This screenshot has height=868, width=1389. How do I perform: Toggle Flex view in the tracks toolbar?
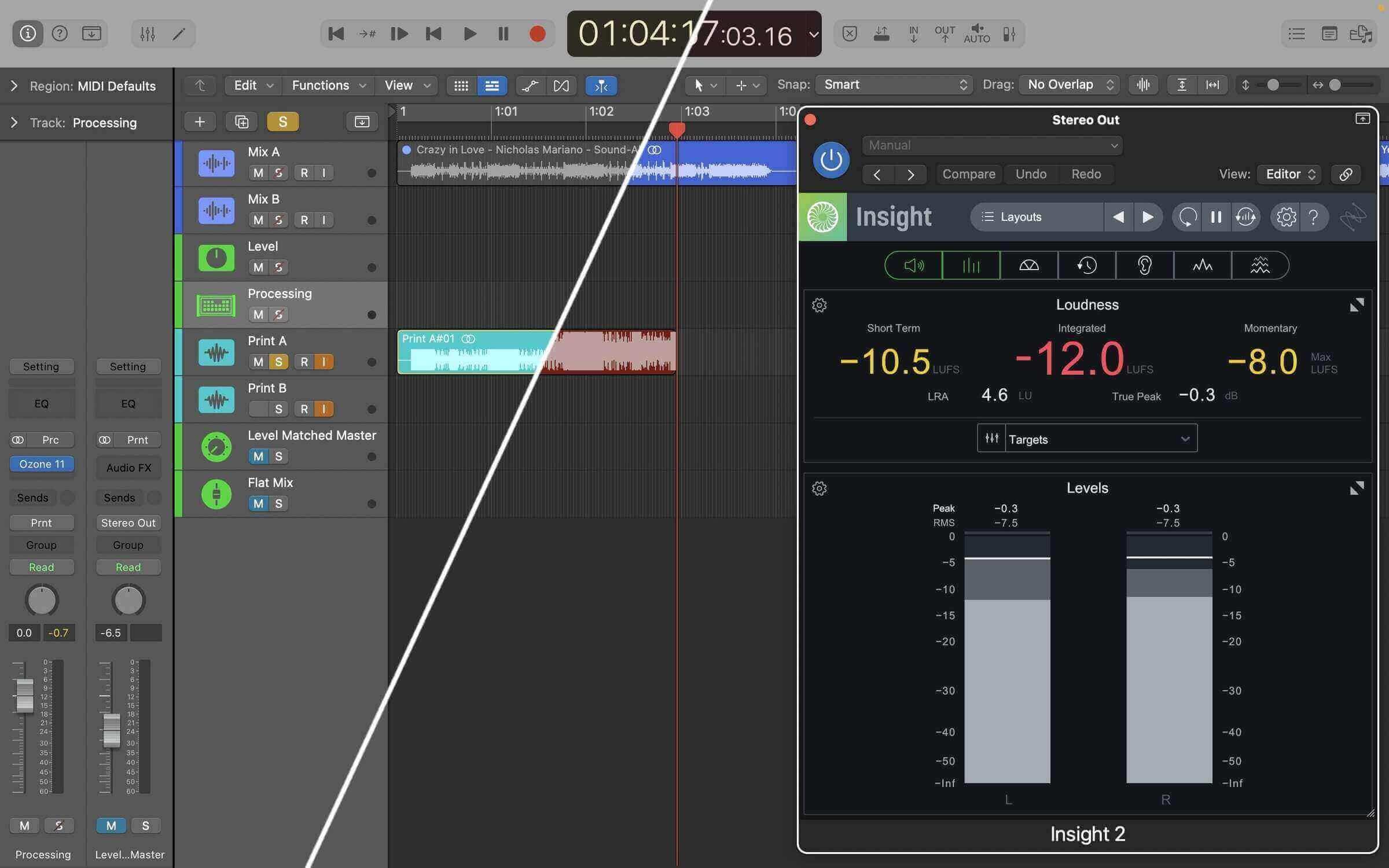pos(561,86)
